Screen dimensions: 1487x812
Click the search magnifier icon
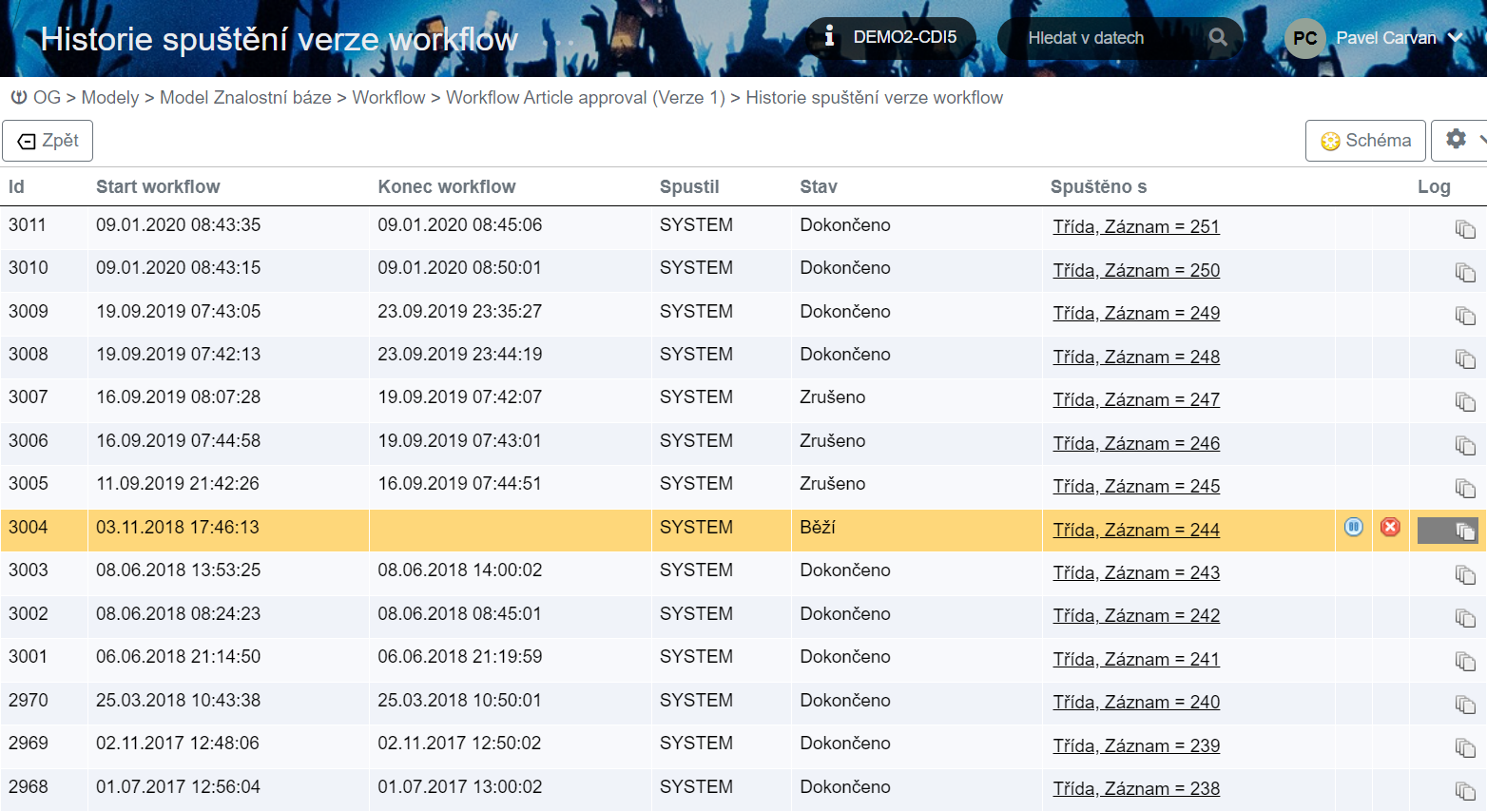pos(1218,37)
